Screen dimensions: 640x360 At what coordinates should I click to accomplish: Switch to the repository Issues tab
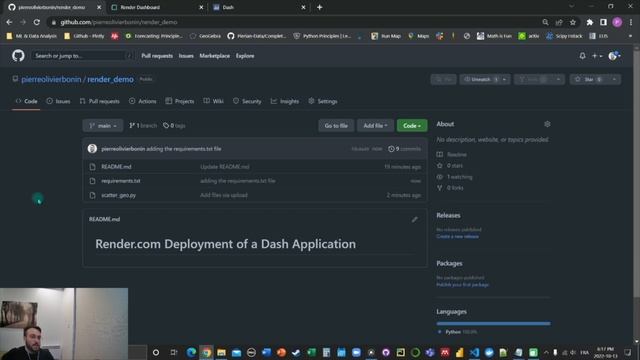click(58, 101)
